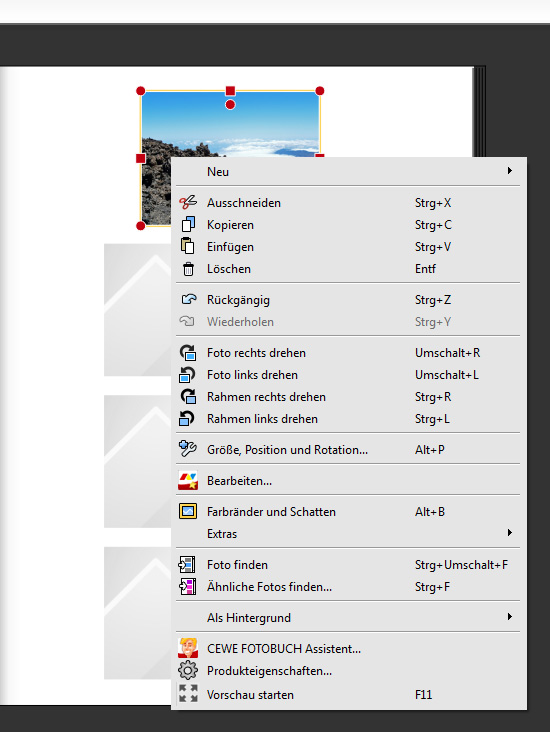Image resolution: width=550 pixels, height=732 pixels.
Task: Open Größe, Position und Rotation dialog
Action: coord(348,450)
